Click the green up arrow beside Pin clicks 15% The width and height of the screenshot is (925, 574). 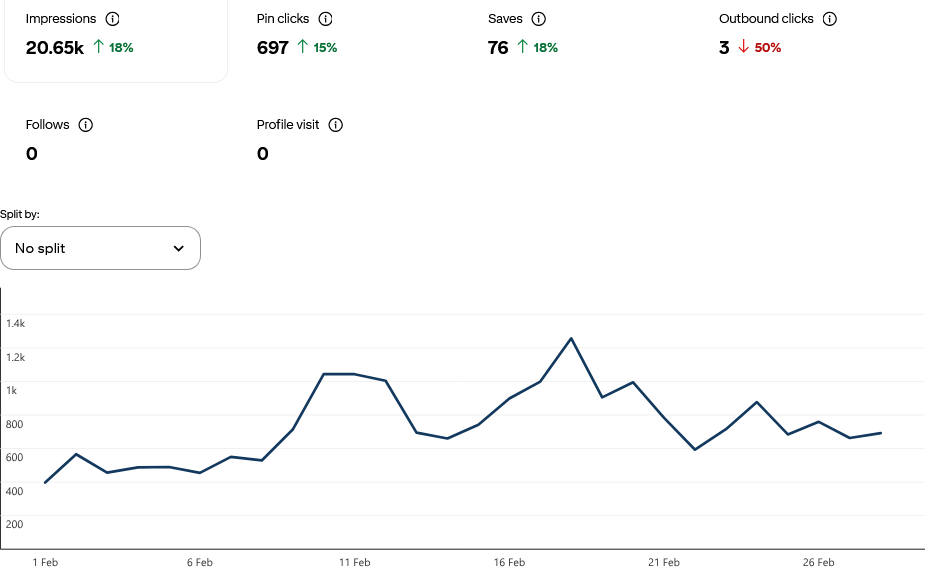tap(302, 47)
